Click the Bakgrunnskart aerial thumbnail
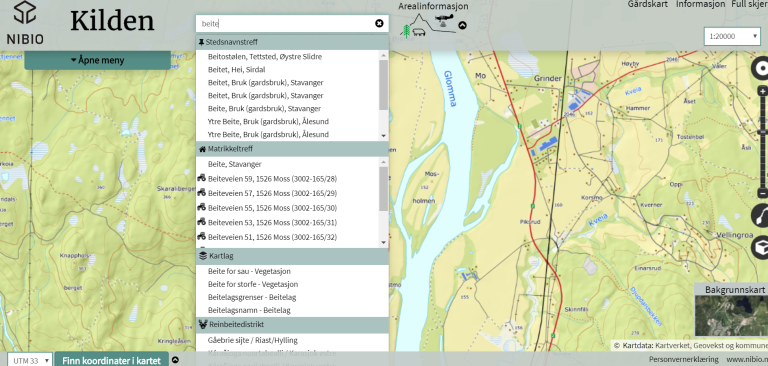This screenshot has height=366, width=768. coord(731,316)
